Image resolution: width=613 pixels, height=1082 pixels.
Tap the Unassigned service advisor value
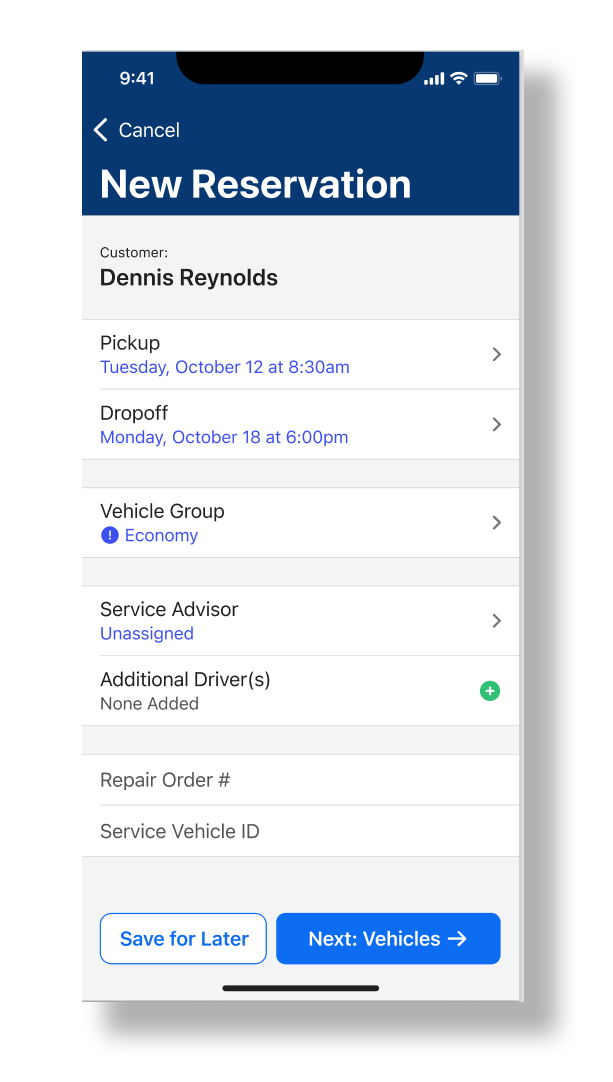(x=147, y=634)
